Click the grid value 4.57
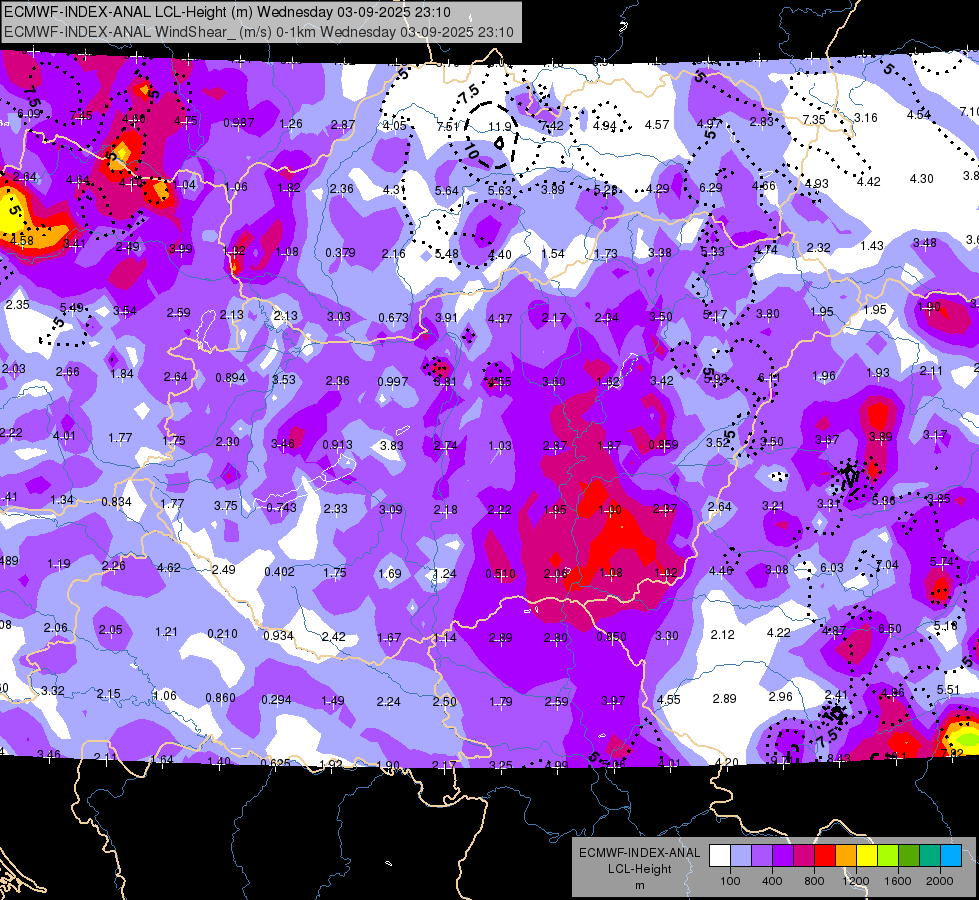This screenshot has width=979, height=900. coord(657,124)
